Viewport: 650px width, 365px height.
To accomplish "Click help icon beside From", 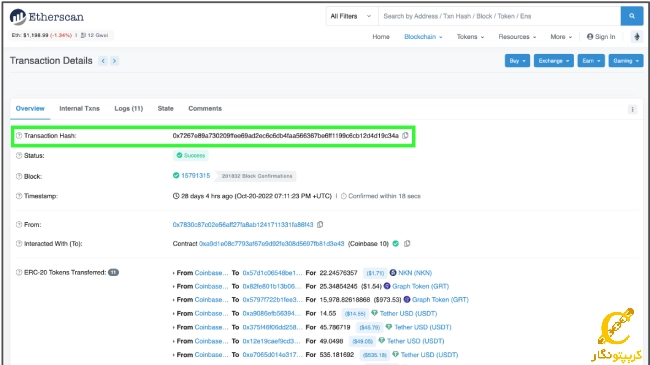I will click(19, 224).
